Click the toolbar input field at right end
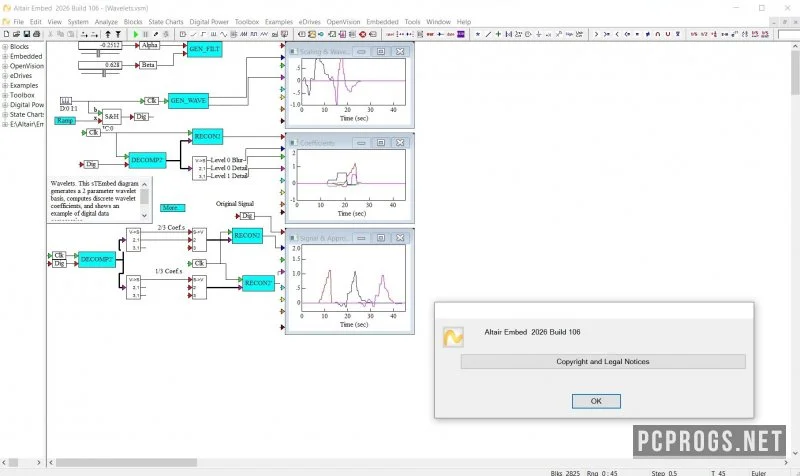 click(788, 34)
